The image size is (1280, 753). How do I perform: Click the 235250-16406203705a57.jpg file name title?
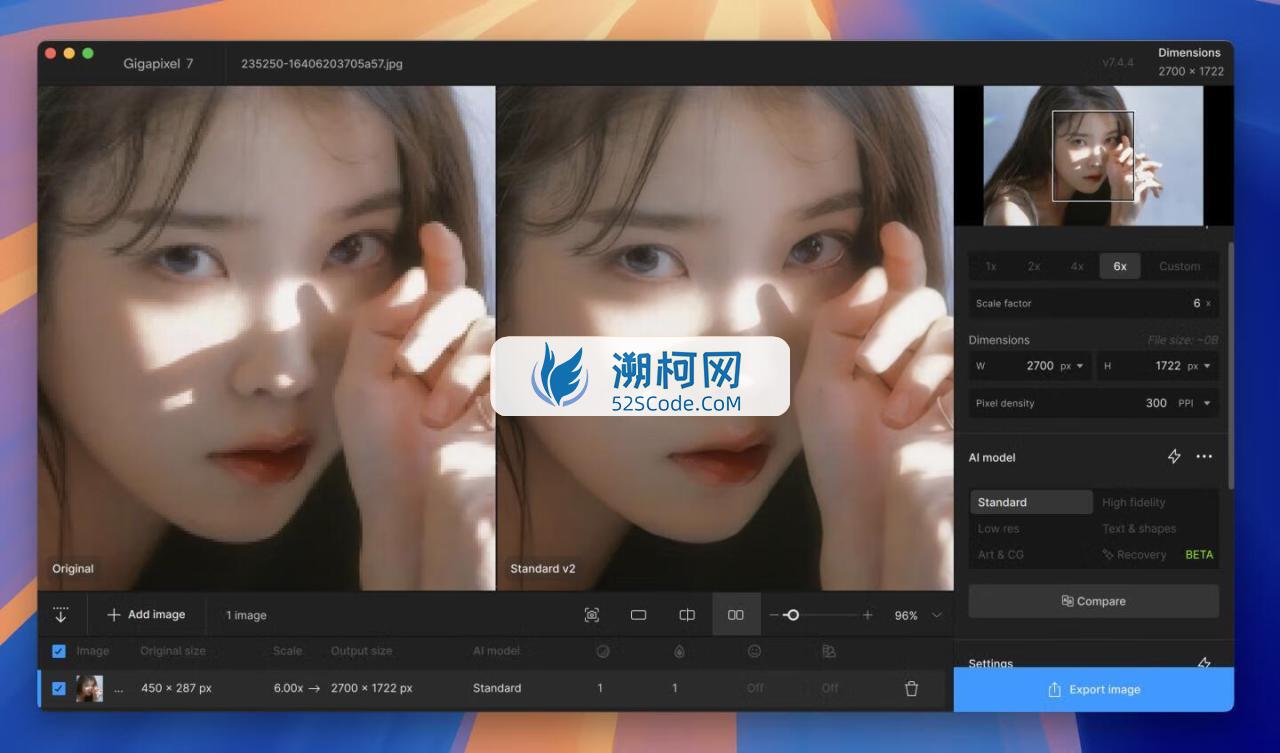click(x=322, y=63)
